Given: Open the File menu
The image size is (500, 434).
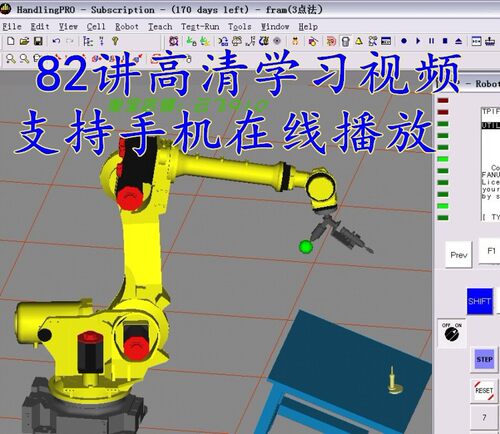Looking at the screenshot, I should point(12,26).
